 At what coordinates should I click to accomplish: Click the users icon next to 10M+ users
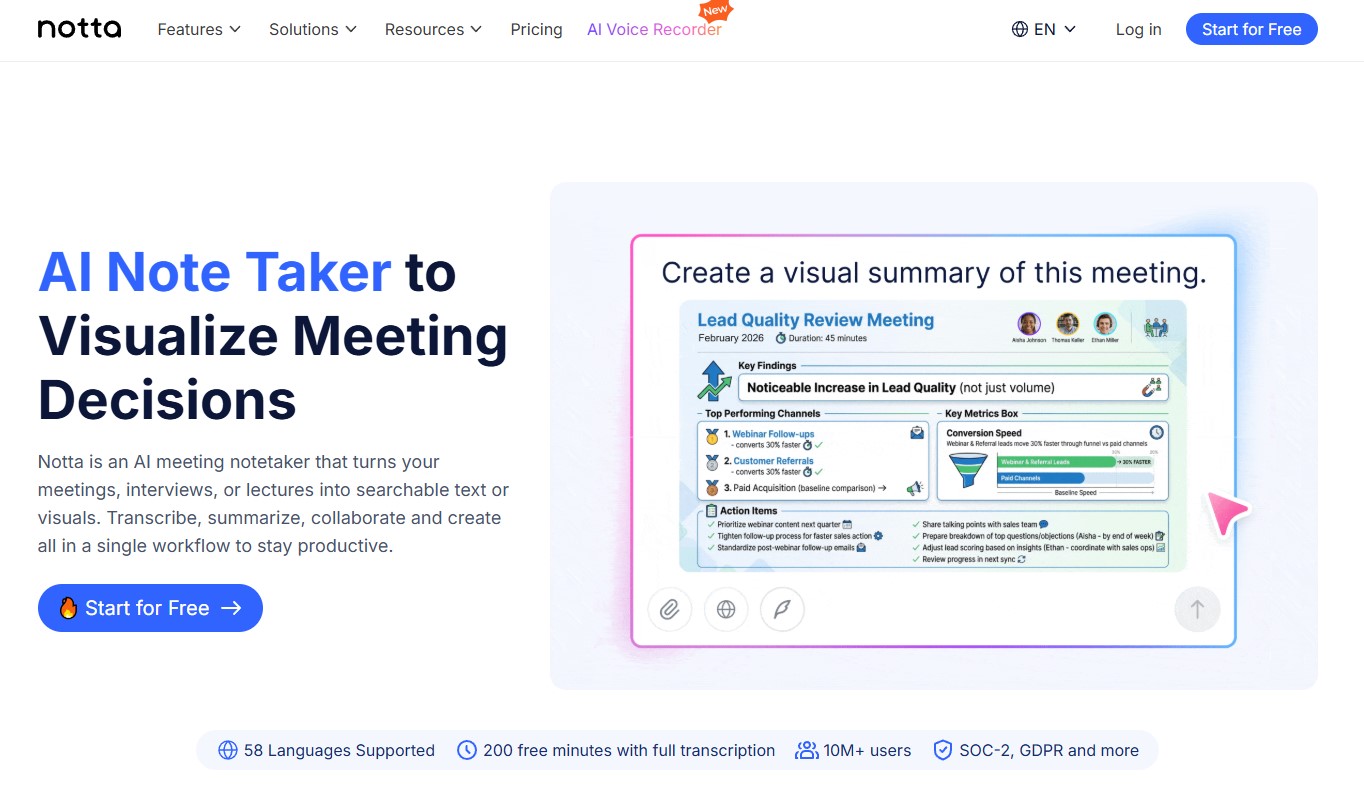[x=806, y=750]
